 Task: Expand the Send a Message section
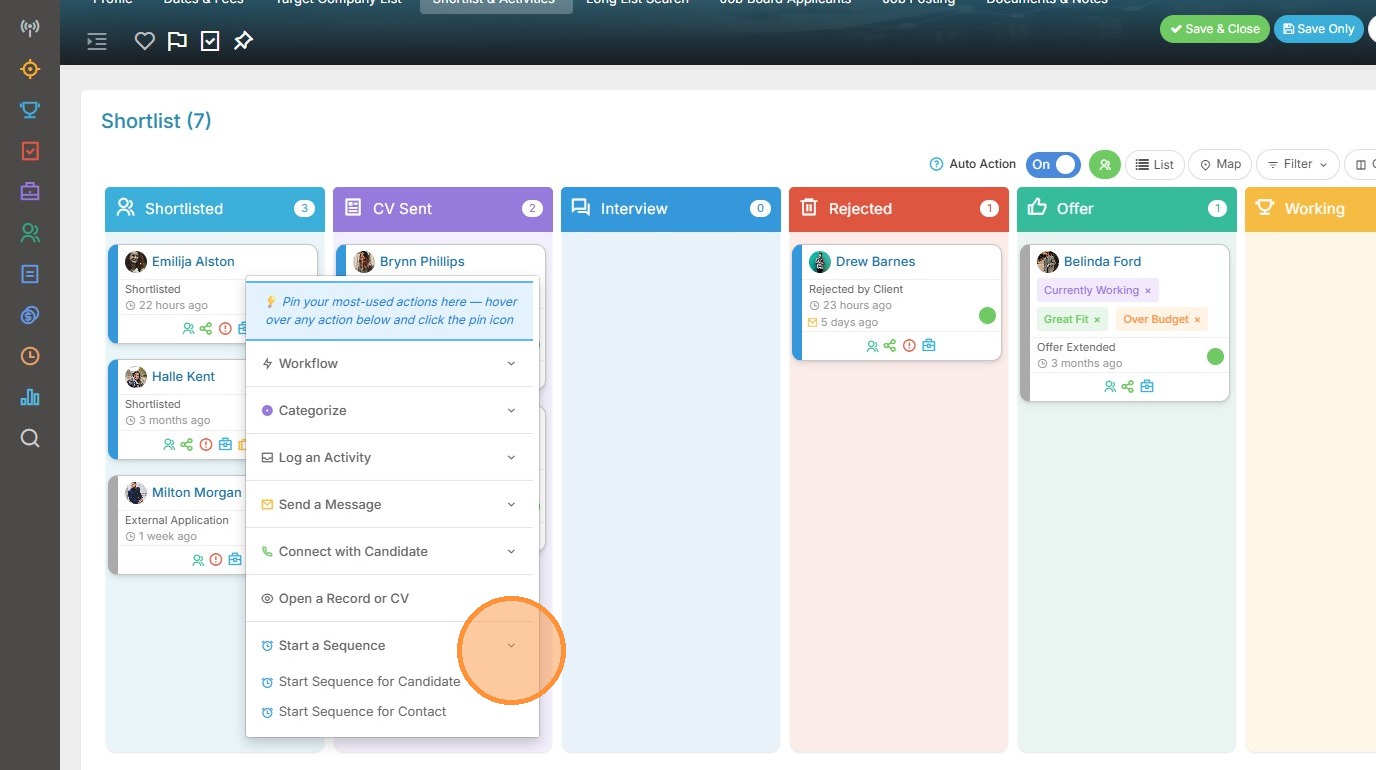390,505
